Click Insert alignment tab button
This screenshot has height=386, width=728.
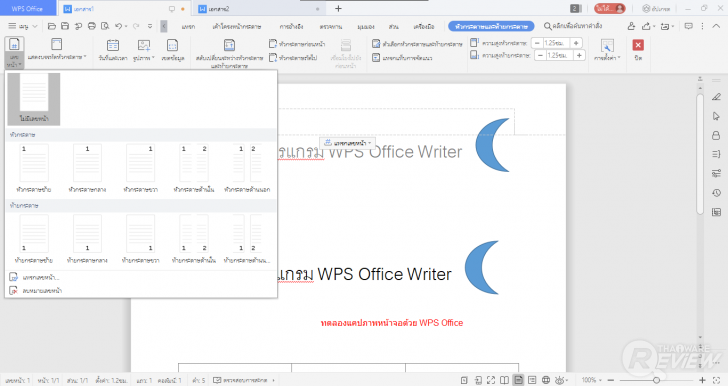(402, 58)
